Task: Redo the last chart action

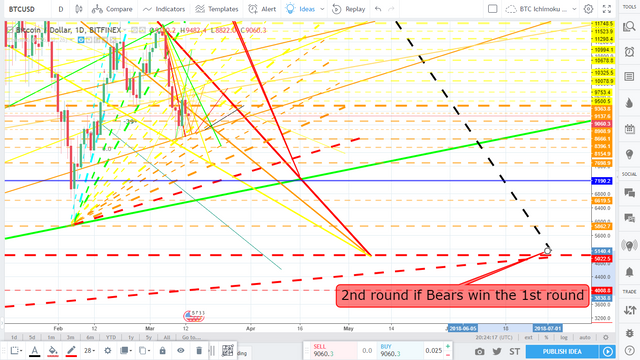Action: click(x=391, y=9)
